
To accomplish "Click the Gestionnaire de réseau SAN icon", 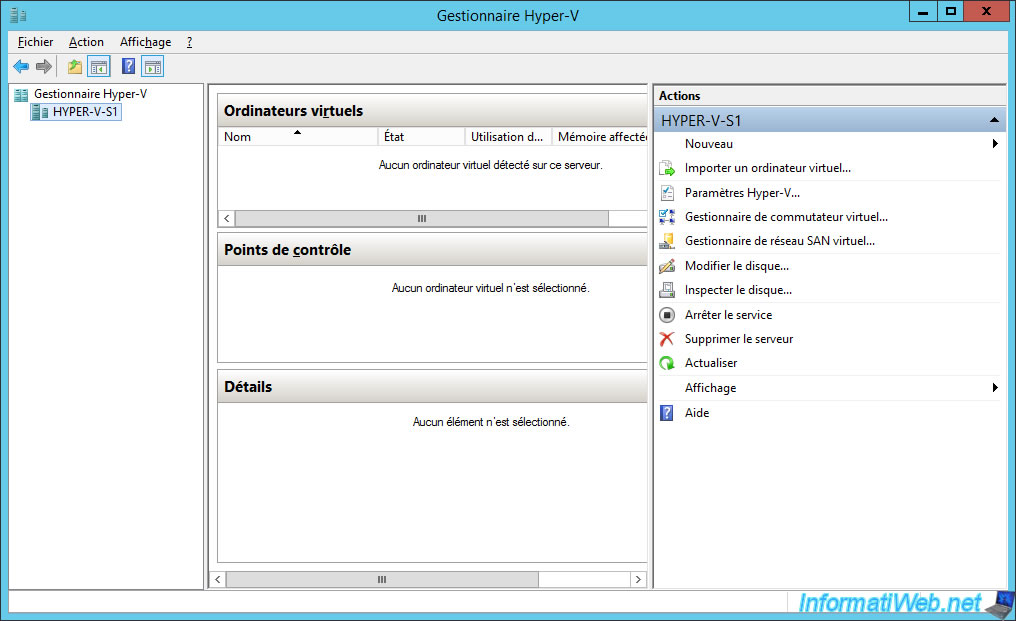I will point(667,241).
